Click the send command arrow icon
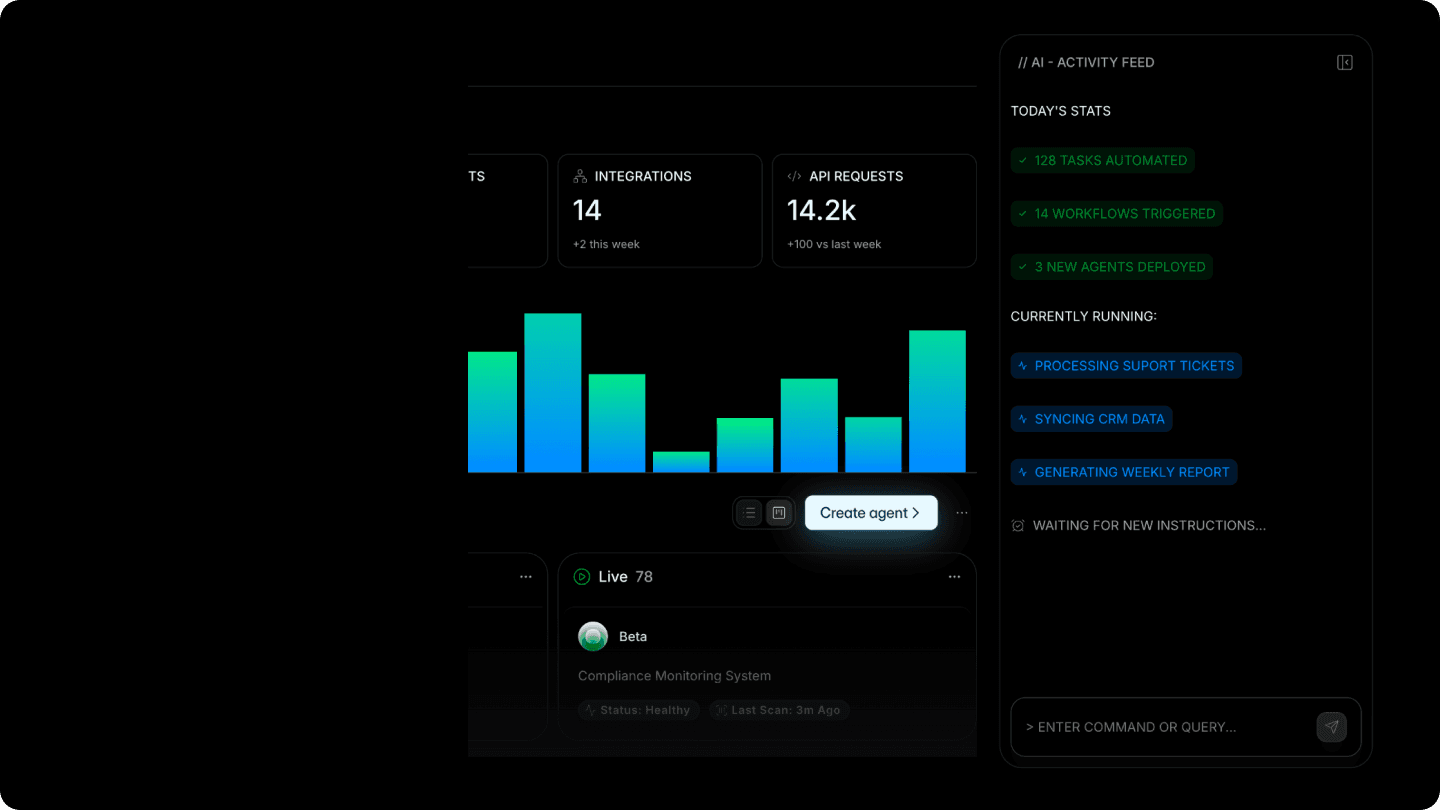Viewport: 1440px width, 810px height. coord(1331,727)
